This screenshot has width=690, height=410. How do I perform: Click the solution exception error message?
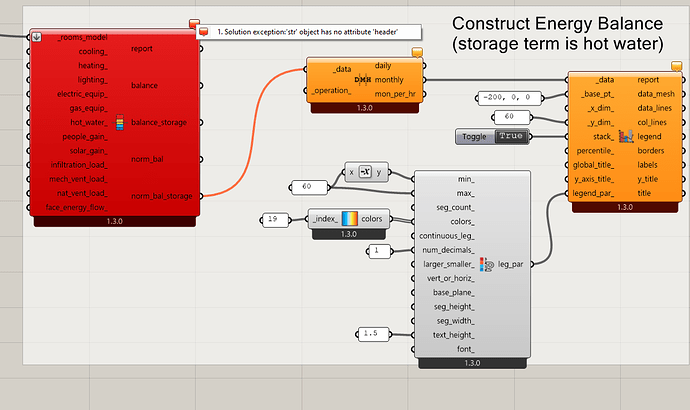(x=310, y=32)
